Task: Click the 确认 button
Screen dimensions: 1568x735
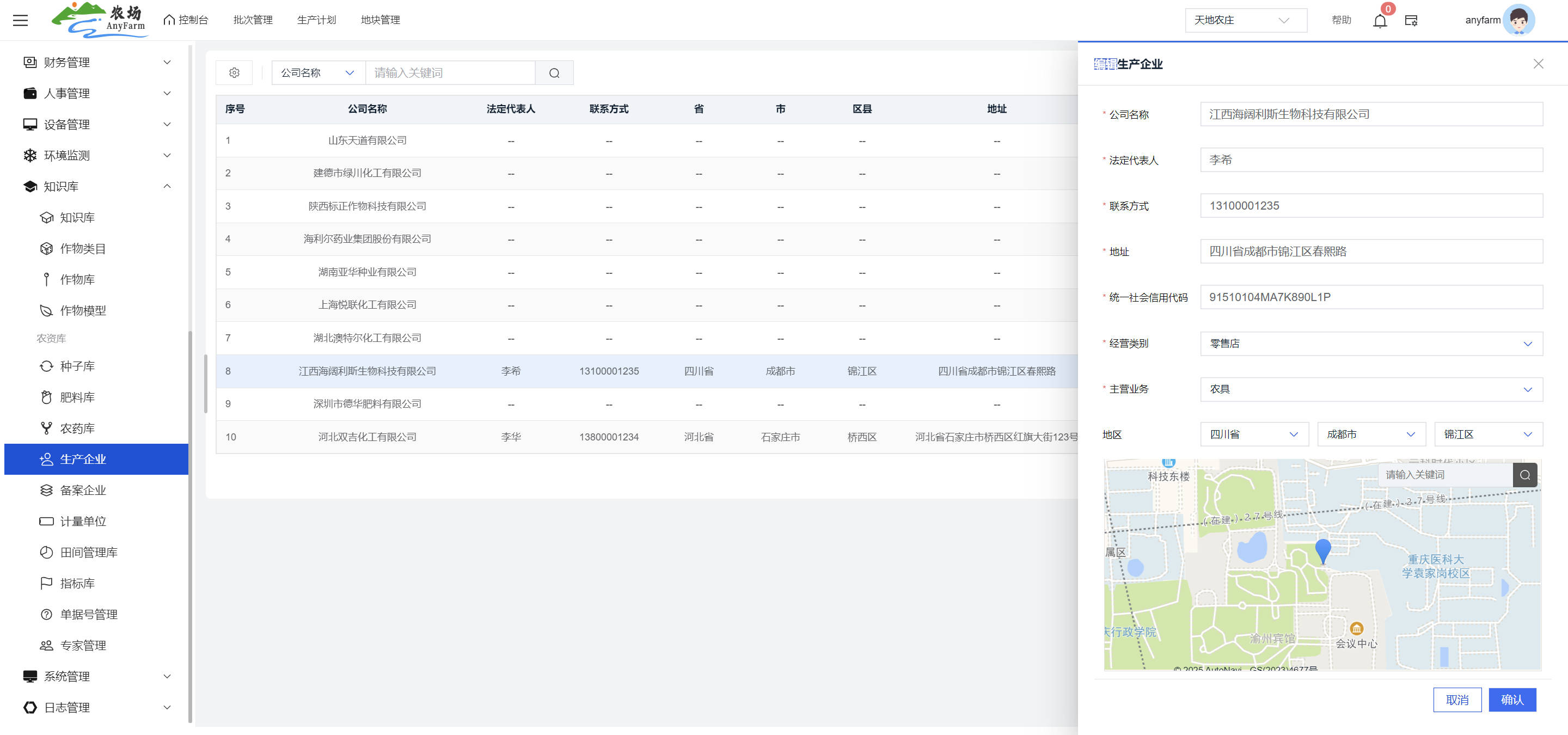Action: coord(1512,700)
